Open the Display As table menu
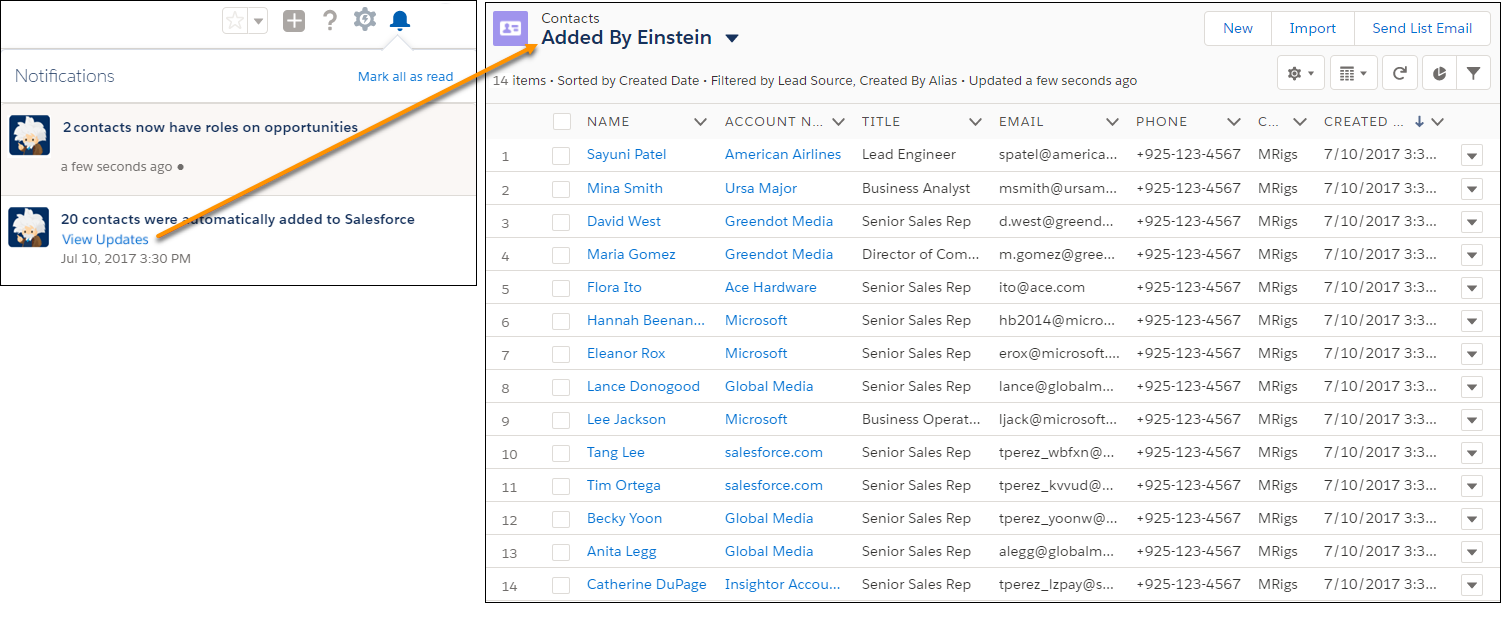Viewport: 1511px width, 617px height. 1355,73
